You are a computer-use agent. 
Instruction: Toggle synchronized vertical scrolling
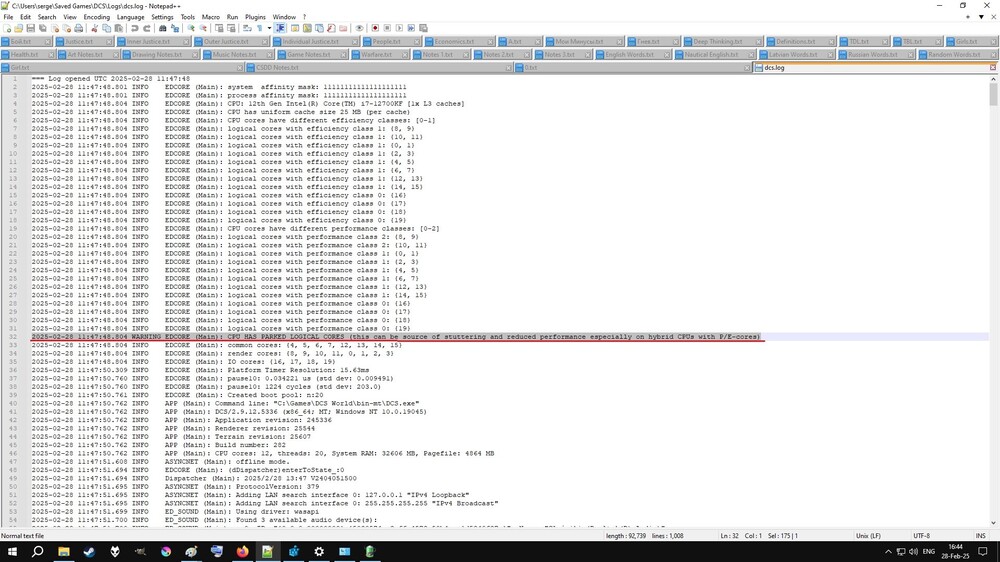219,28
